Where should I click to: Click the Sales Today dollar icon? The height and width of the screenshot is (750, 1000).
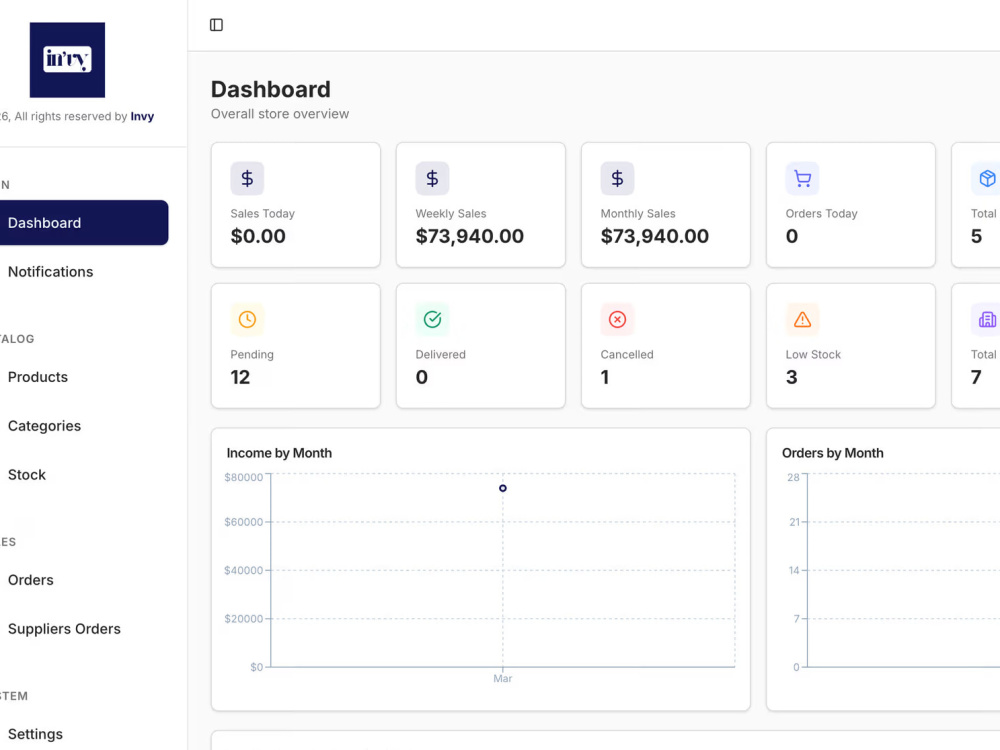(247, 179)
